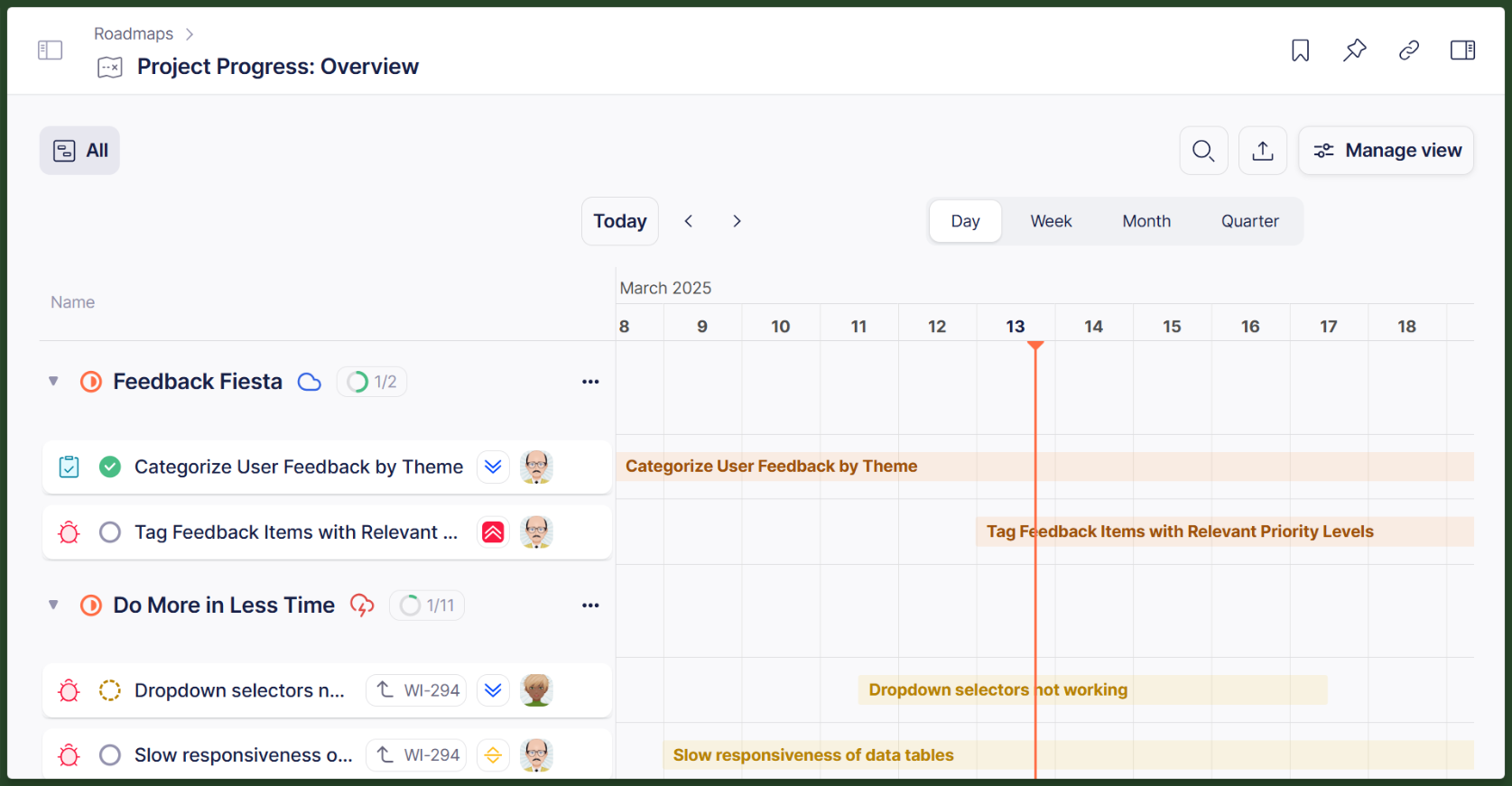The width and height of the screenshot is (1512, 786).
Task: Click in-progress status icon of Feedback Fiesta
Action: tap(91, 383)
